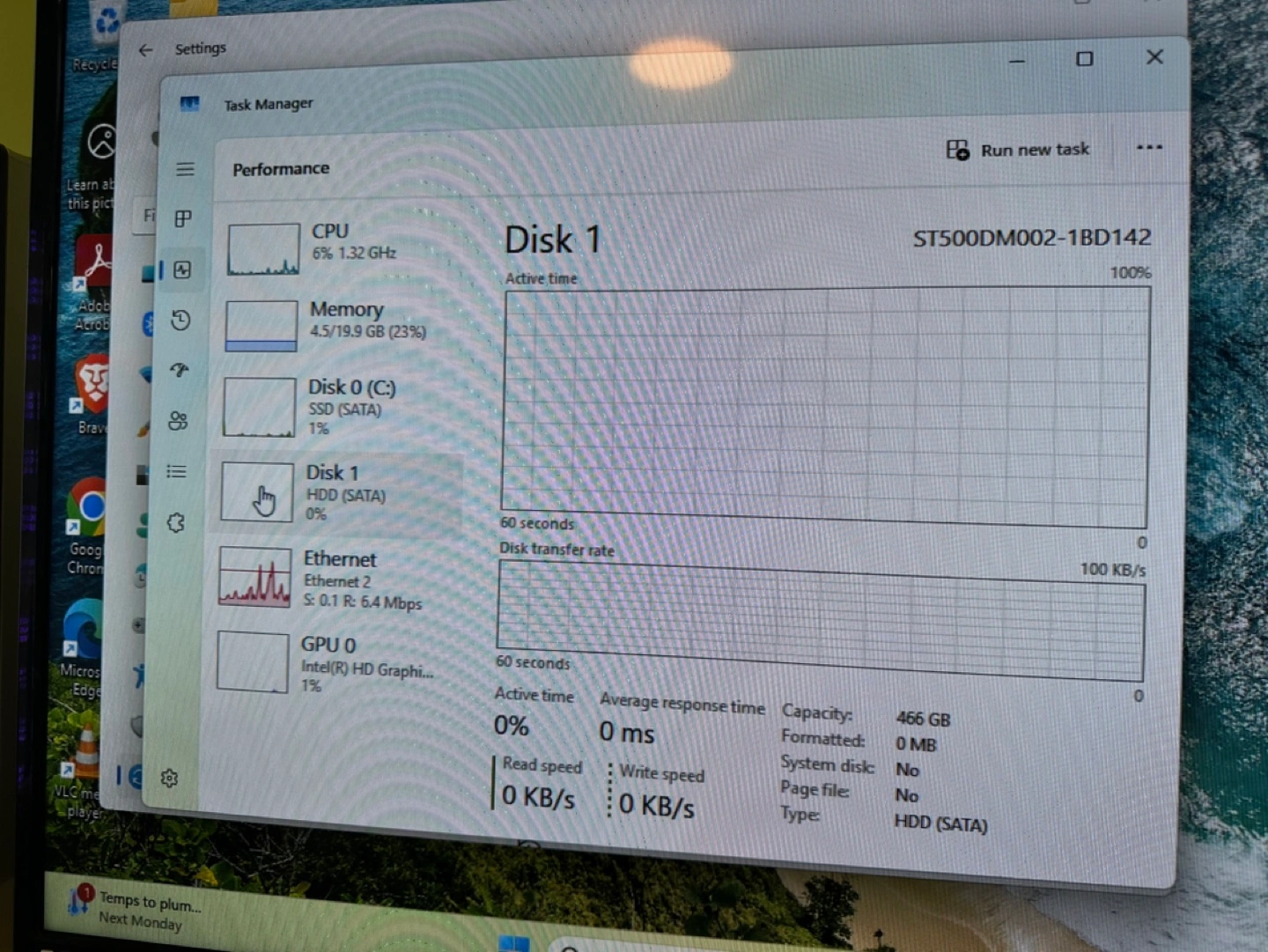Open the Temps to plummet weather widget
Viewport: 1268px width, 952px height.
pos(136,908)
